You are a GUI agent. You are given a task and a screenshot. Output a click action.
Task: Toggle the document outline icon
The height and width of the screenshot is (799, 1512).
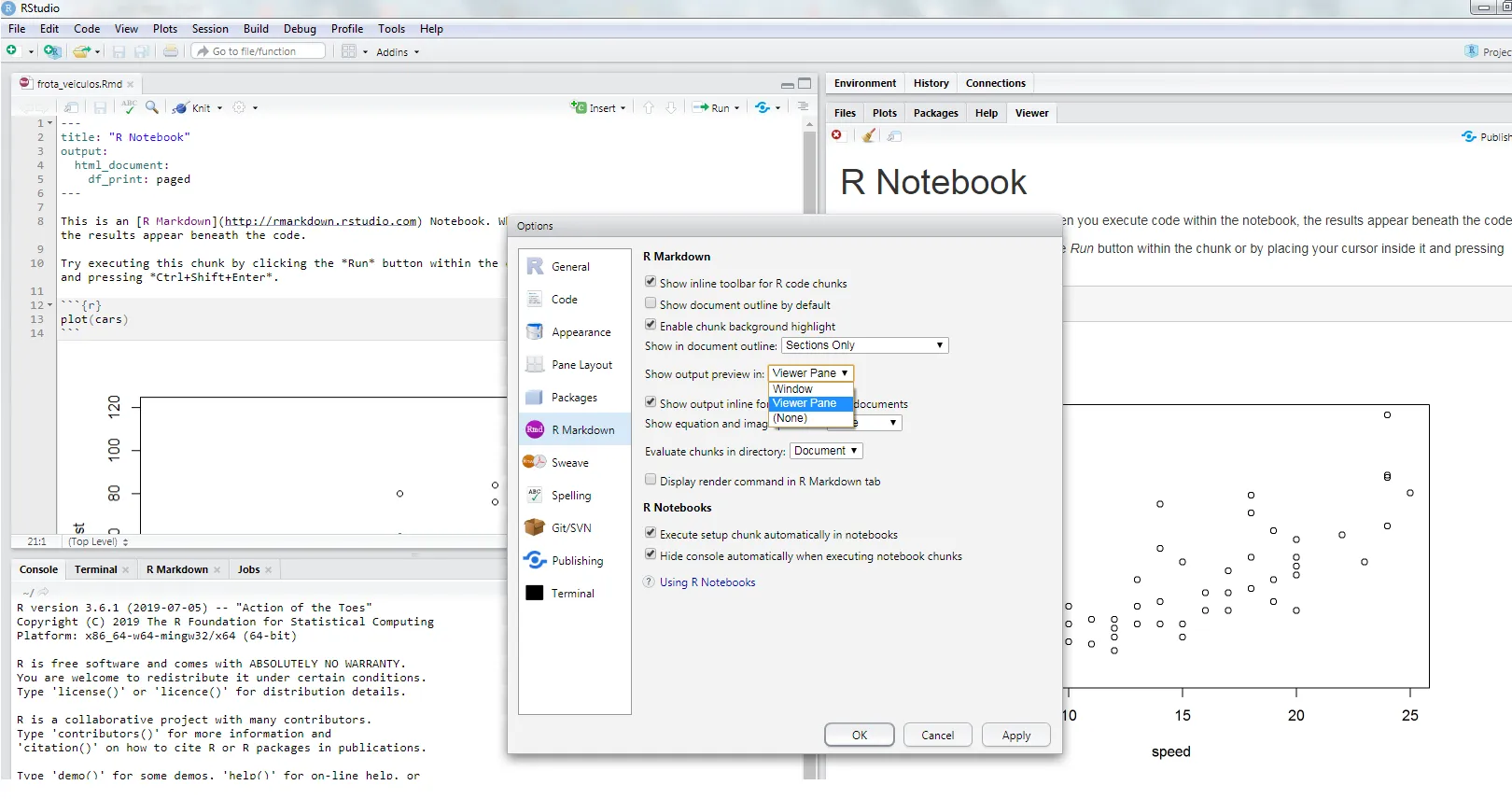(x=803, y=107)
